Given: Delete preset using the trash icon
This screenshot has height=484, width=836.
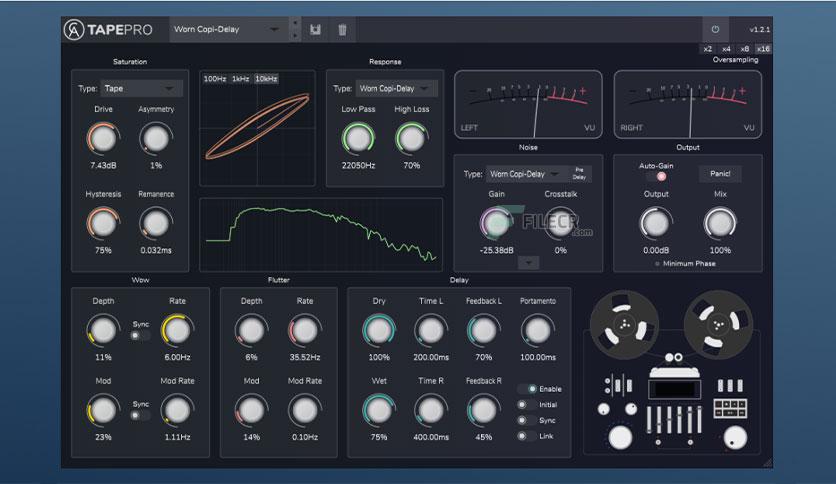Looking at the screenshot, I should point(342,30).
